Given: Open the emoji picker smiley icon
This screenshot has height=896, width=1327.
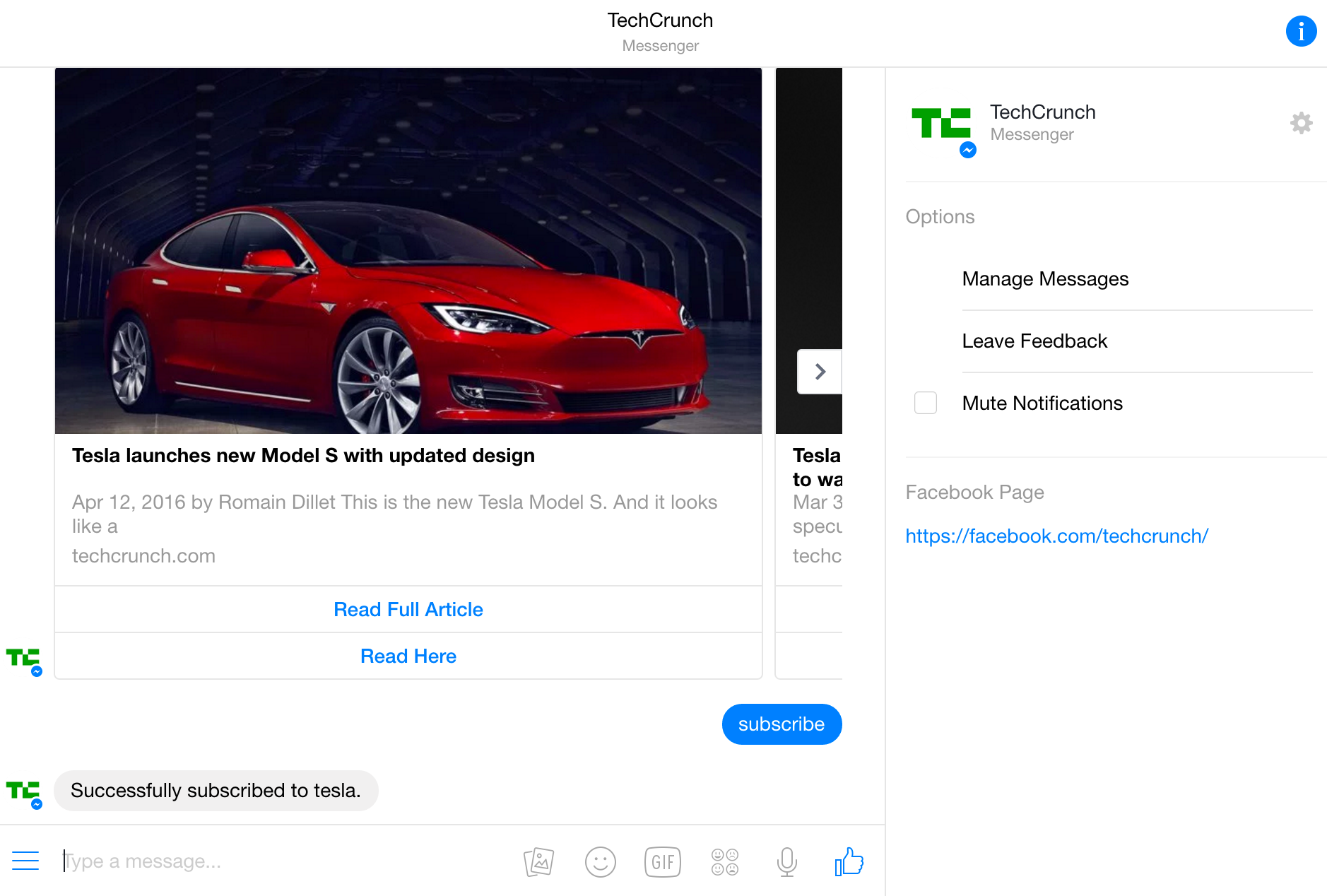Looking at the screenshot, I should 600,862.
